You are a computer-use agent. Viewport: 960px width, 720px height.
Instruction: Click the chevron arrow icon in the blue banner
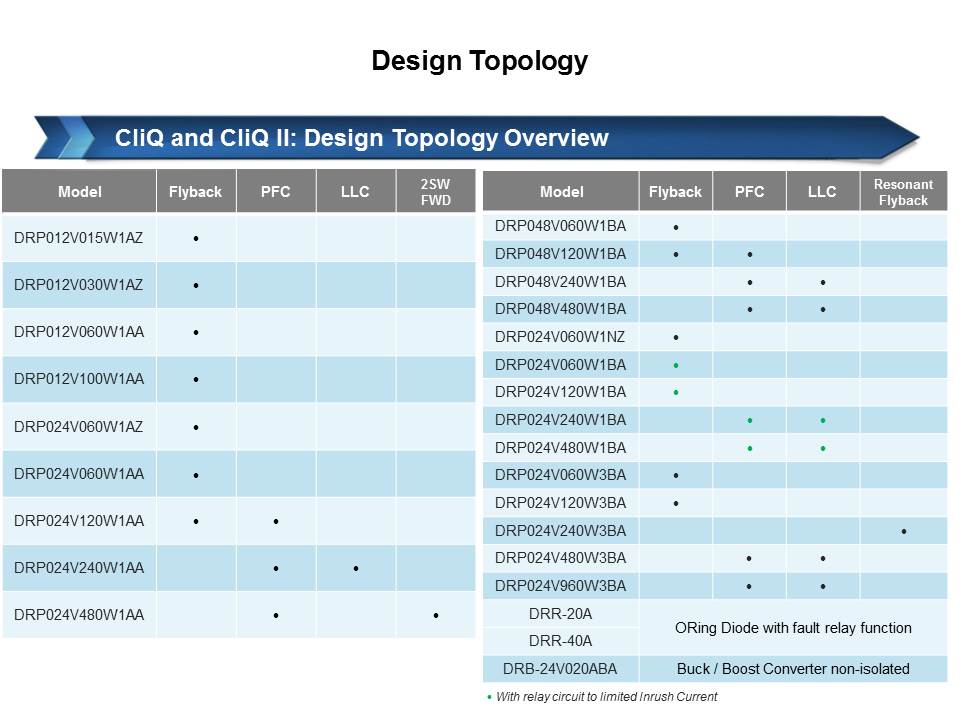(68, 138)
